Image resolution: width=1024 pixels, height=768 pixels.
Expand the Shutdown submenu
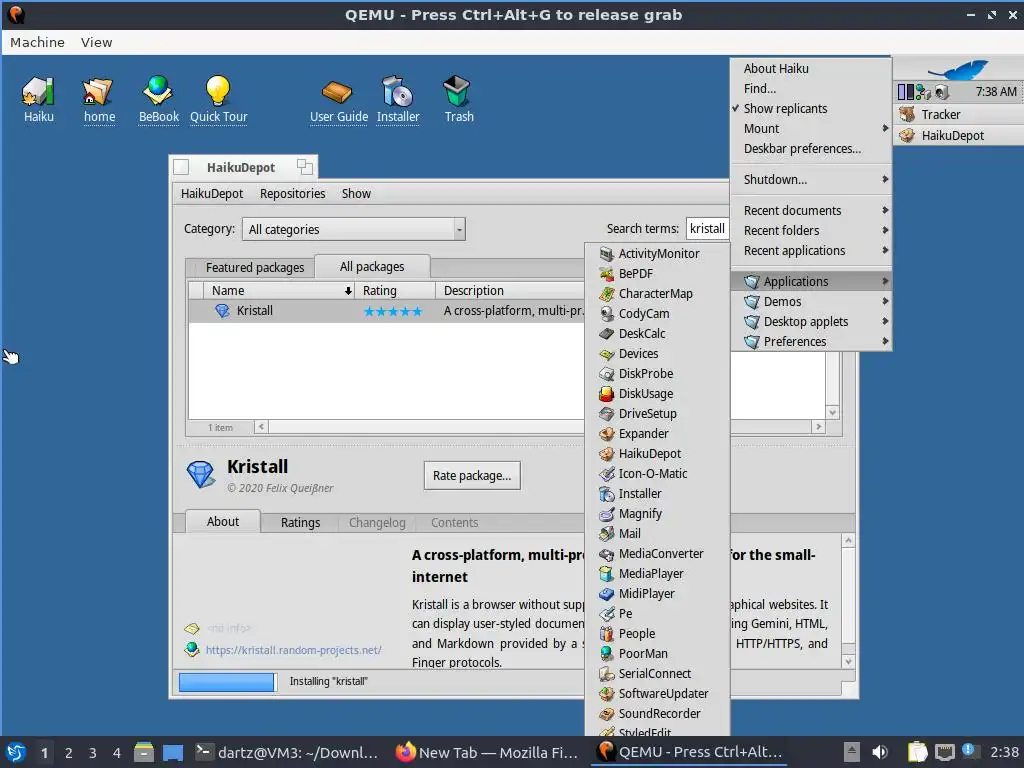(x=810, y=180)
